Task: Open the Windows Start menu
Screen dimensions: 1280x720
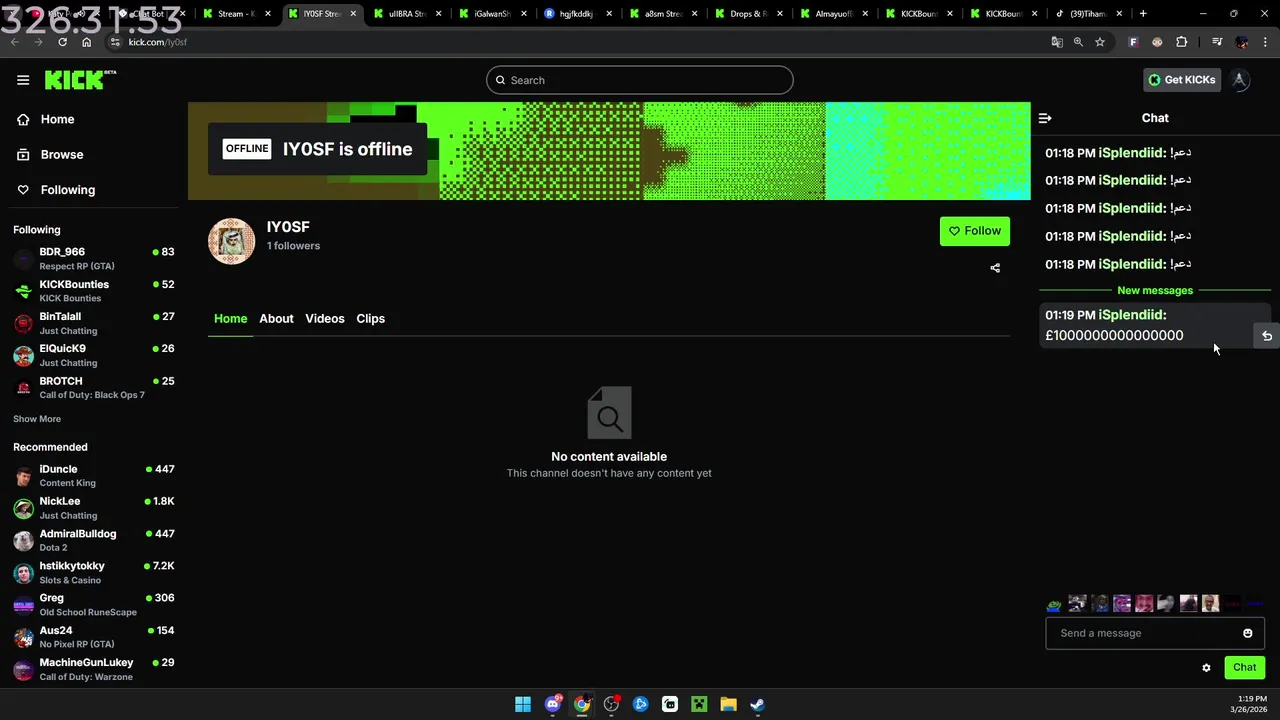Action: tap(523, 704)
